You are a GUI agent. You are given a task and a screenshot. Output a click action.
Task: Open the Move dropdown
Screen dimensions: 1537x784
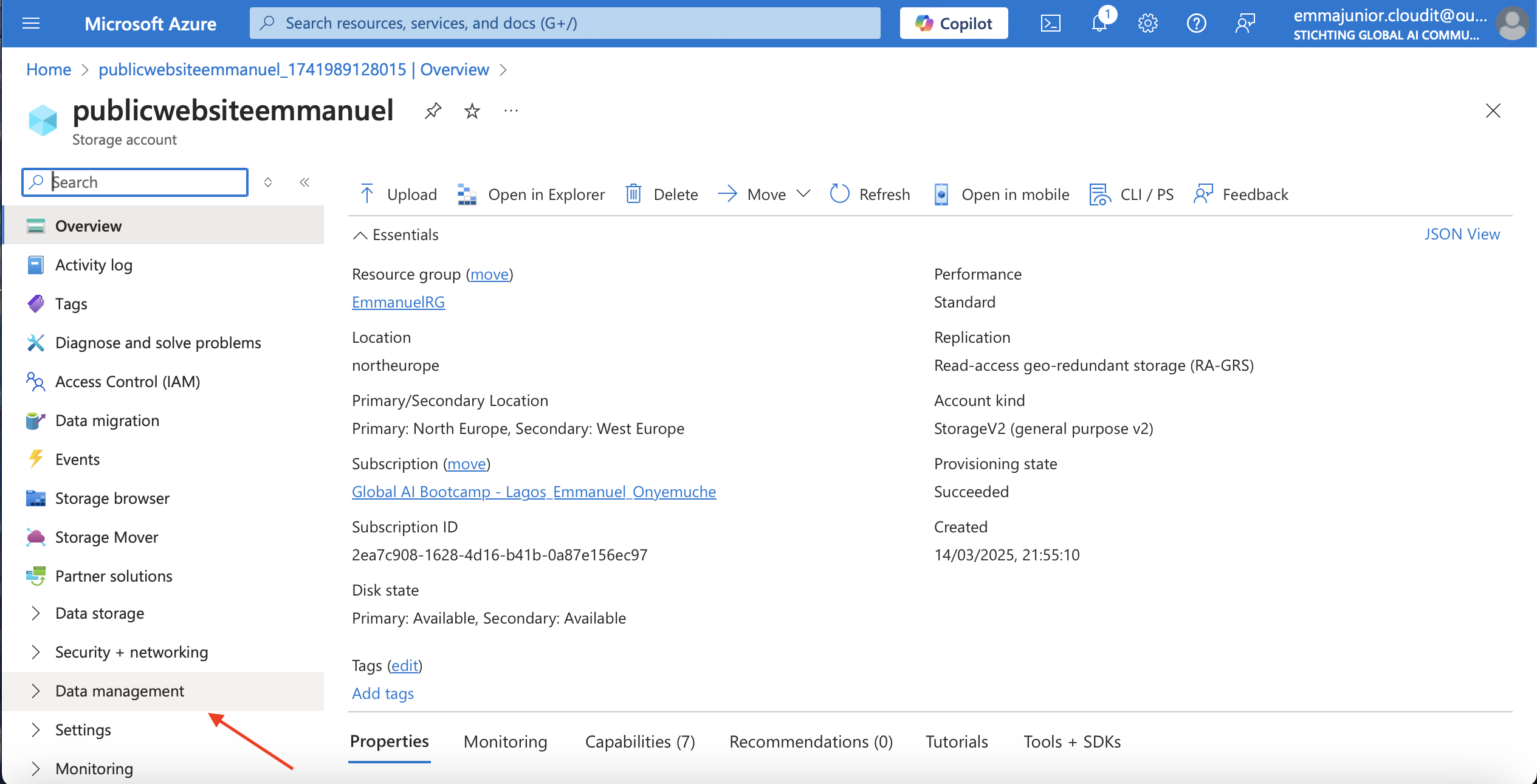tap(764, 194)
